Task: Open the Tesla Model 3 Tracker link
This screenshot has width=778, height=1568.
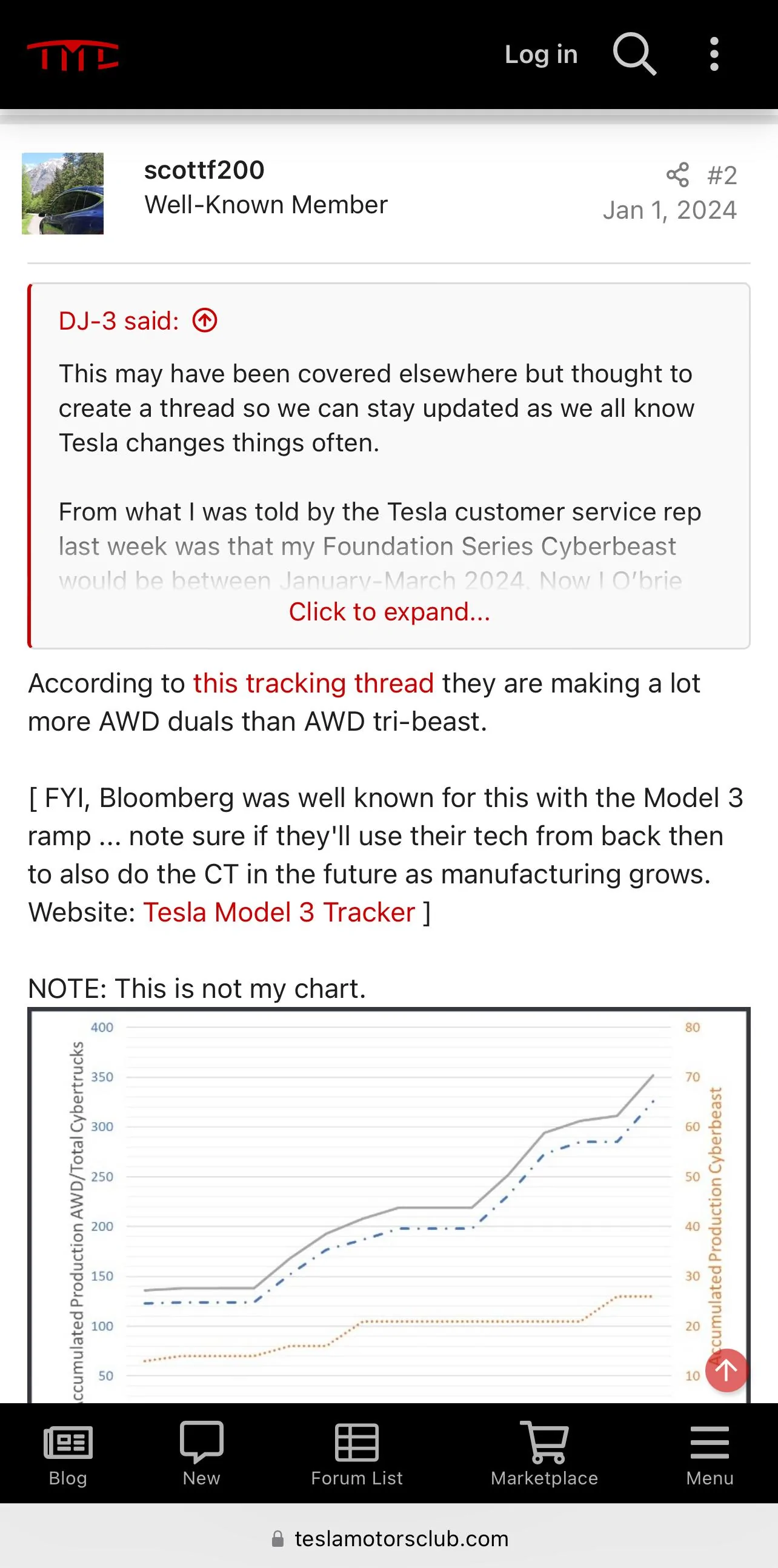Action: [x=279, y=912]
